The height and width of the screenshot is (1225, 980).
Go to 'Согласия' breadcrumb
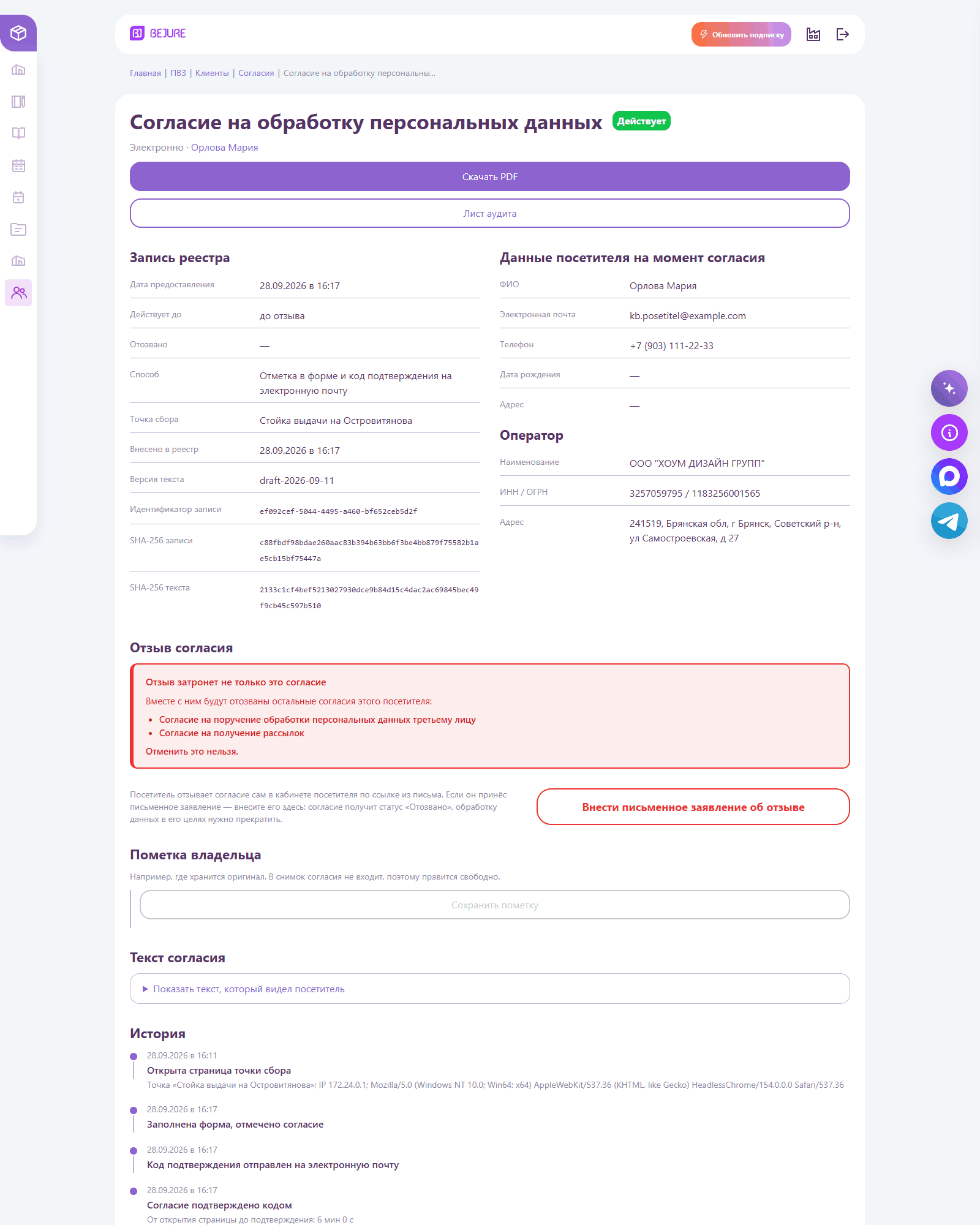coord(256,73)
